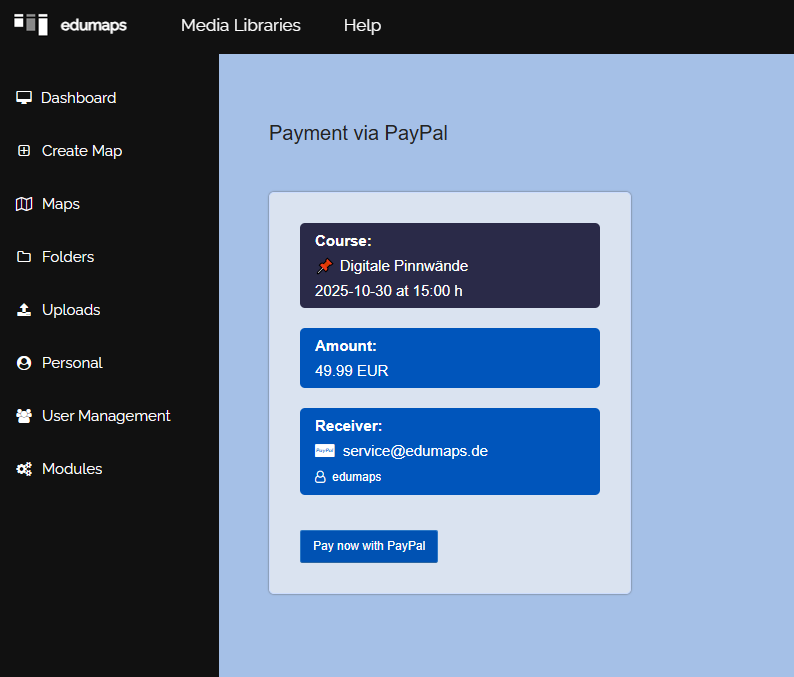Click the Digitale Pinnwände course name

[404, 266]
